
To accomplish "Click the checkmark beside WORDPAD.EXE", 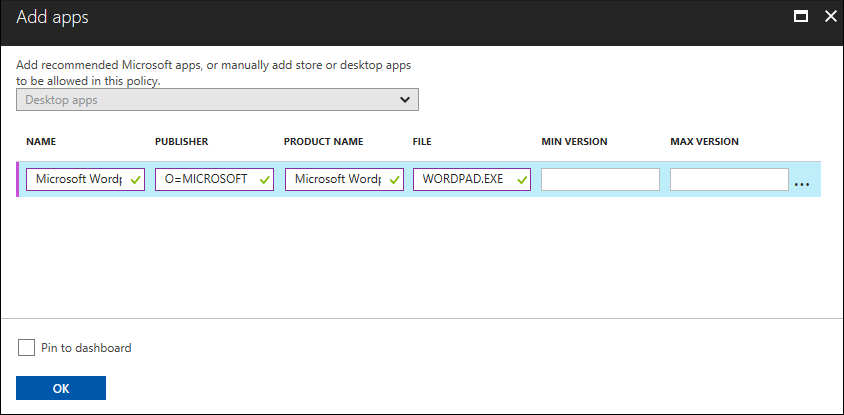I will [521, 180].
